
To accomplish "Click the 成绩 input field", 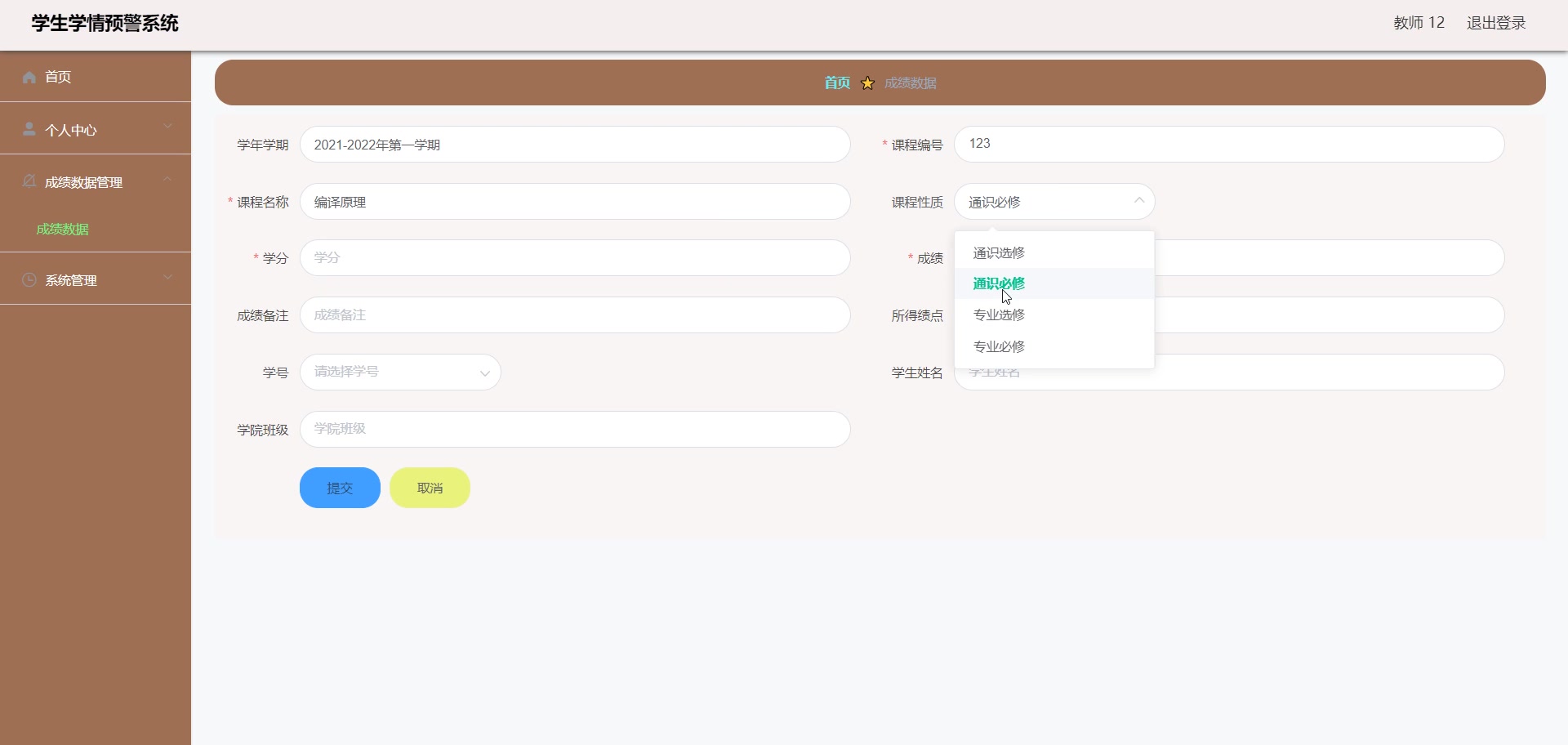I will tap(1329, 258).
